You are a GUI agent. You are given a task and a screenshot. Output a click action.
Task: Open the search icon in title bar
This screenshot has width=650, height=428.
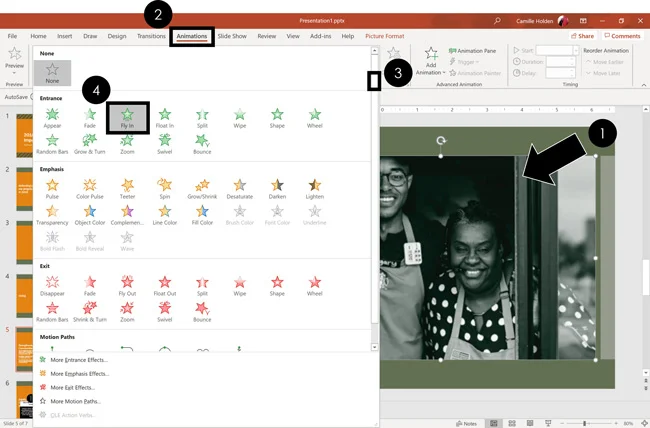click(497, 20)
